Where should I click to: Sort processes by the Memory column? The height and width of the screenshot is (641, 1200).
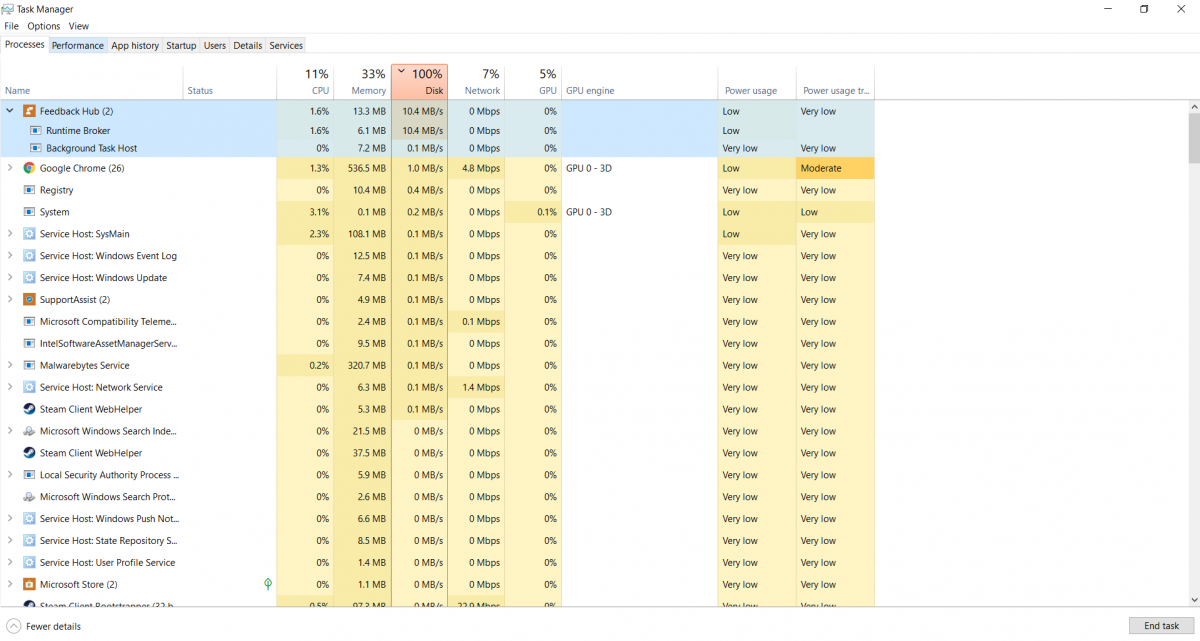(362, 82)
